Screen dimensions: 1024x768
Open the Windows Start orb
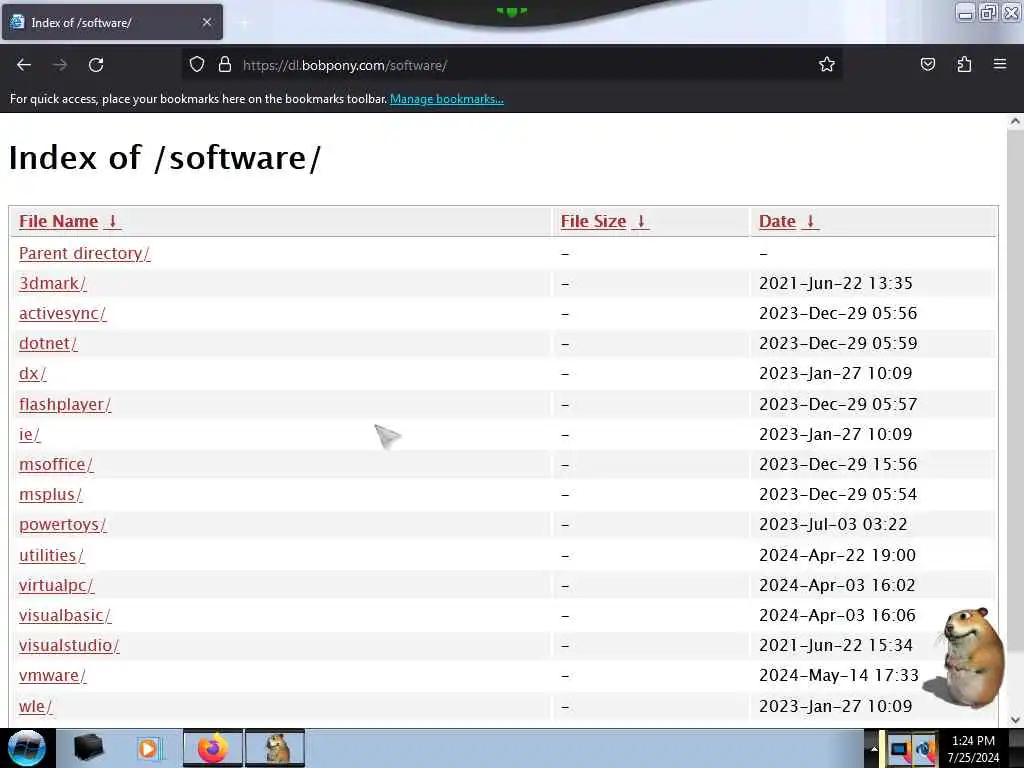[x=26, y=748]
